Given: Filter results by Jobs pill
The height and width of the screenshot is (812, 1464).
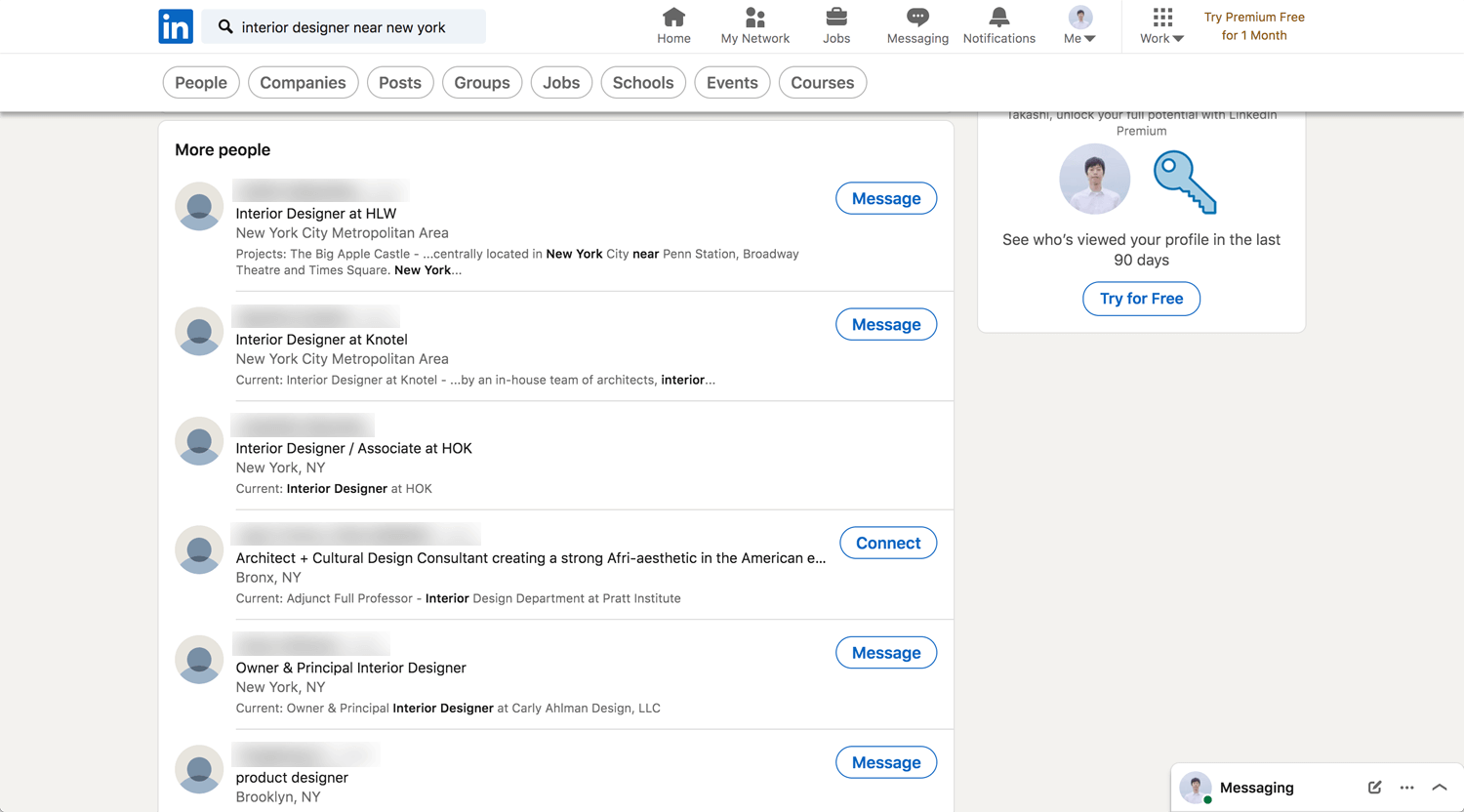Looking at the screenshot, I should click(561, 83).
